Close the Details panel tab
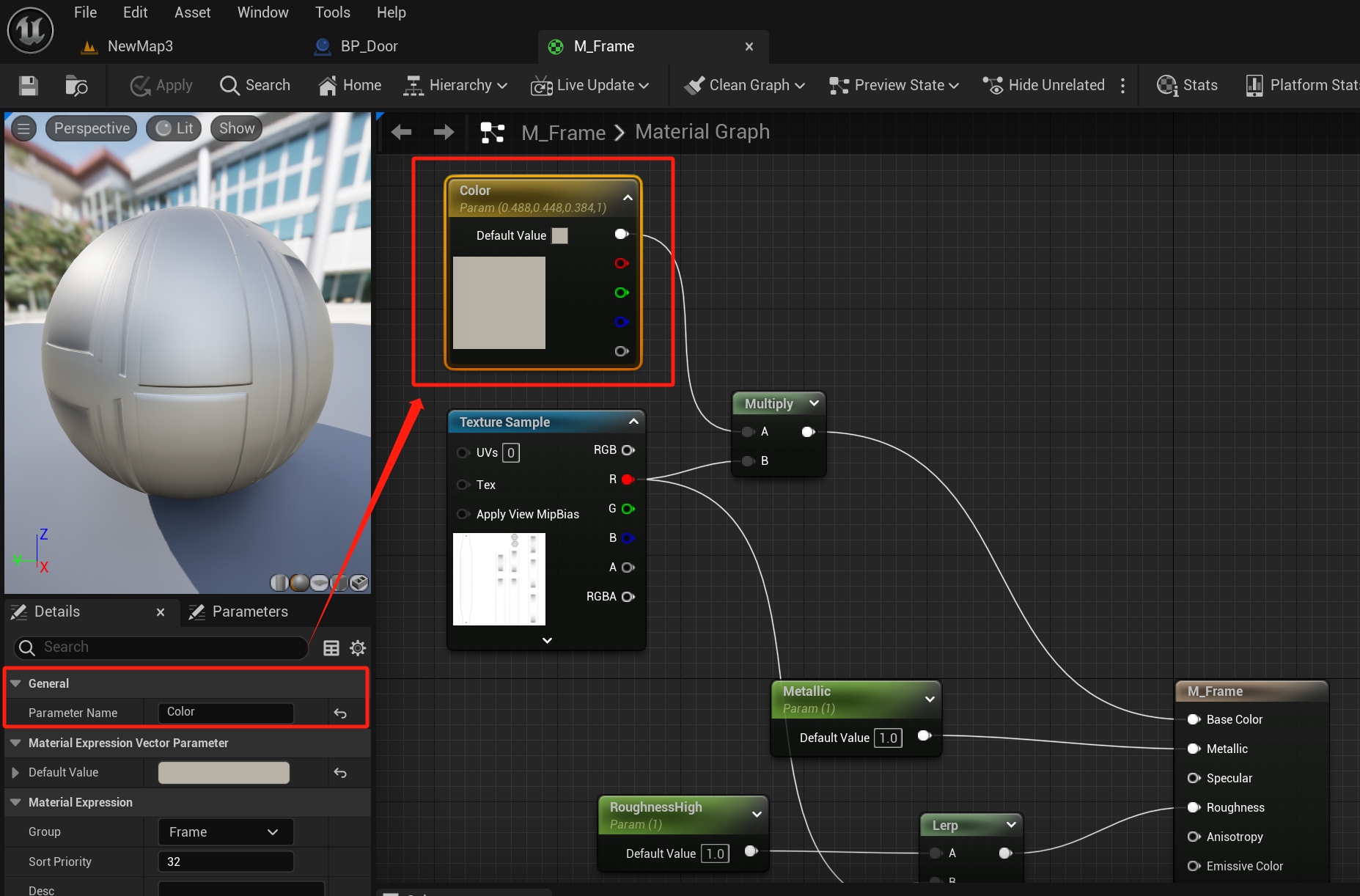This screenshot has height=896, width=1360. point(161,612)
